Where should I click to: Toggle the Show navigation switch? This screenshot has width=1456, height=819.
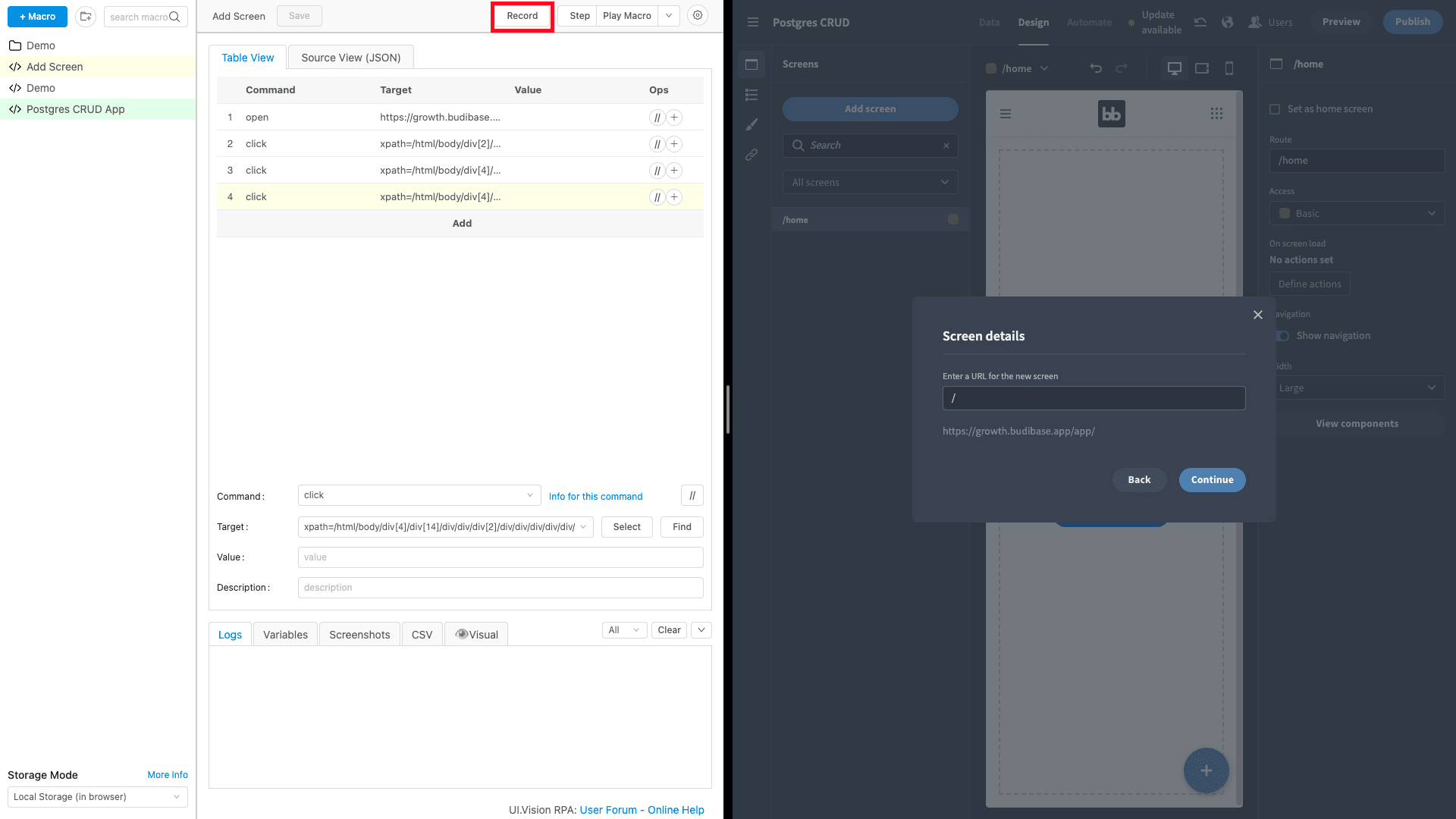pos(1283,336)
